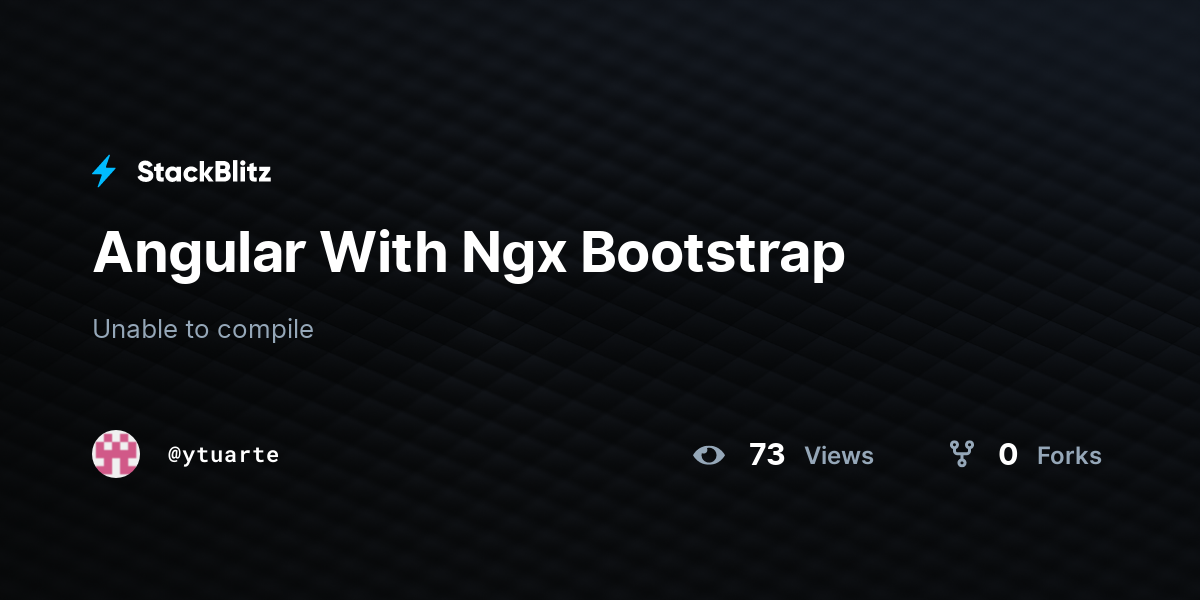Viewport: 1200px width, 600px height.
Task: Click the Views label
Action: (x=839, y=456)
